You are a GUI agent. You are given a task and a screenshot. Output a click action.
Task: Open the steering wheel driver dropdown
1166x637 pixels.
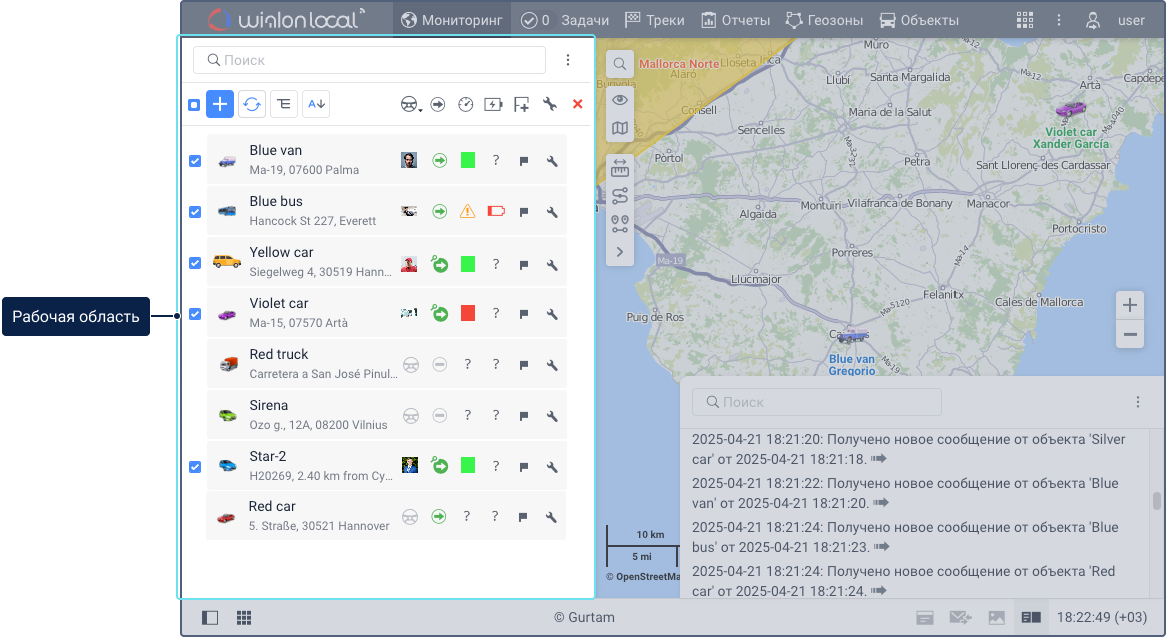(410, 104)
